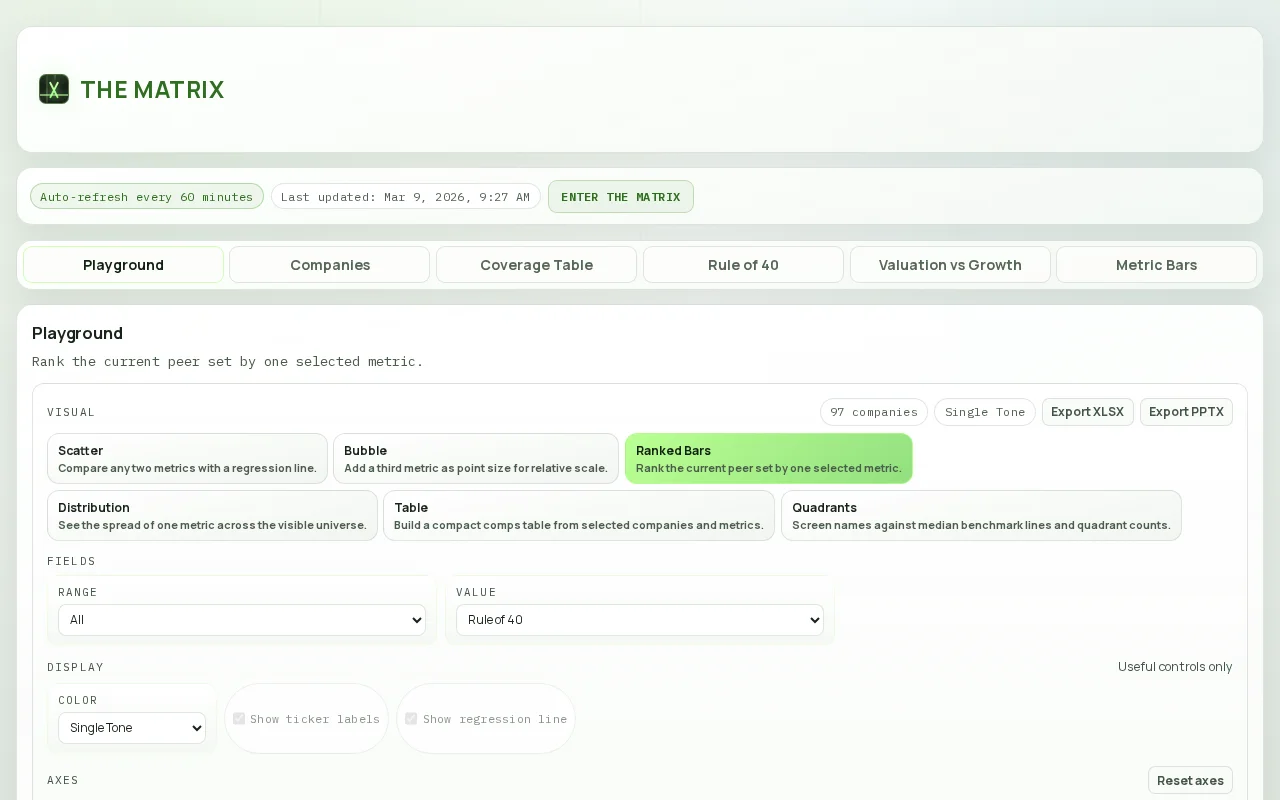Click the Single Tone badge

pos(985,412)
